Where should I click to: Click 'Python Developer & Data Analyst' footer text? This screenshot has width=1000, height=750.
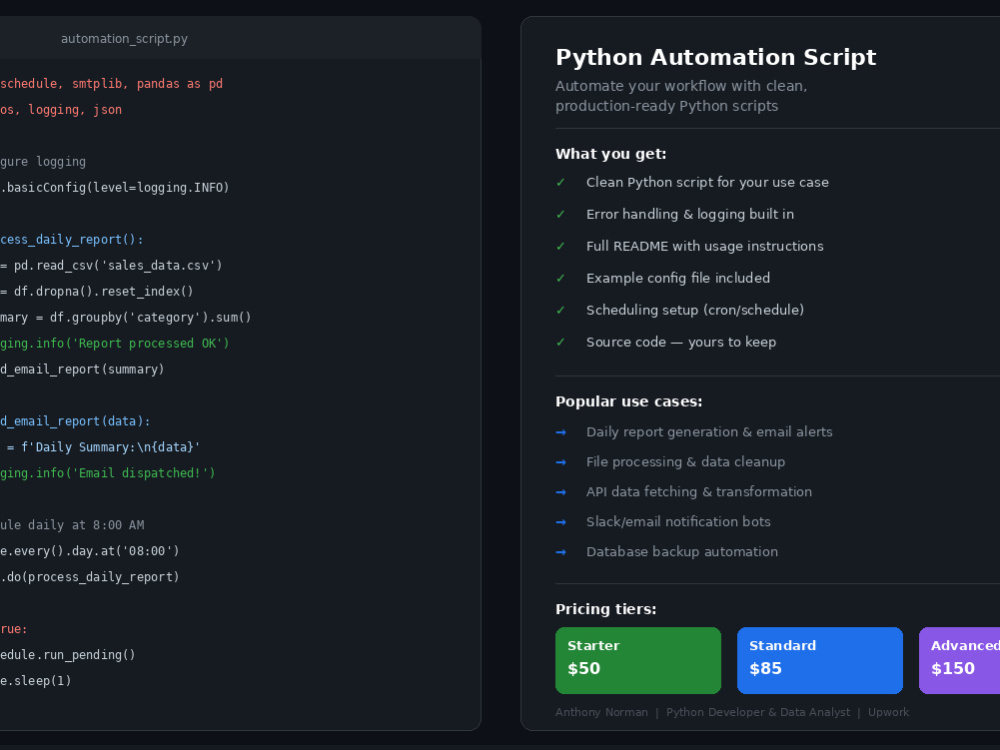point(758,712)
